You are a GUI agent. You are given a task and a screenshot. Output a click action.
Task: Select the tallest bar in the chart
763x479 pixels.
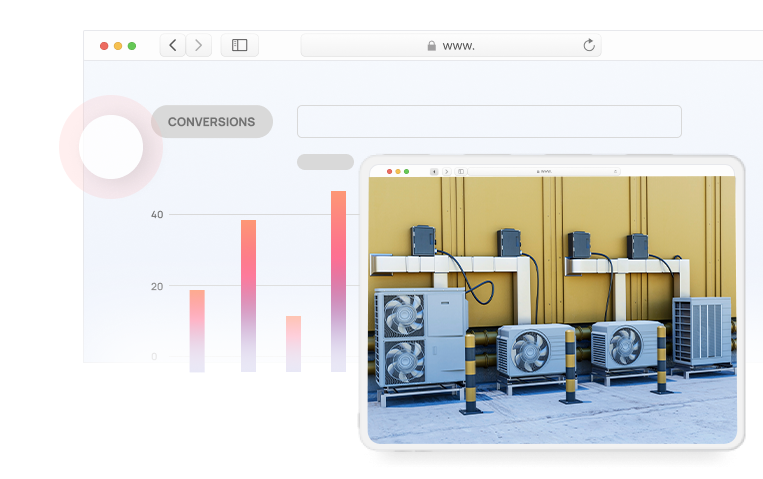tap(339, 280)
